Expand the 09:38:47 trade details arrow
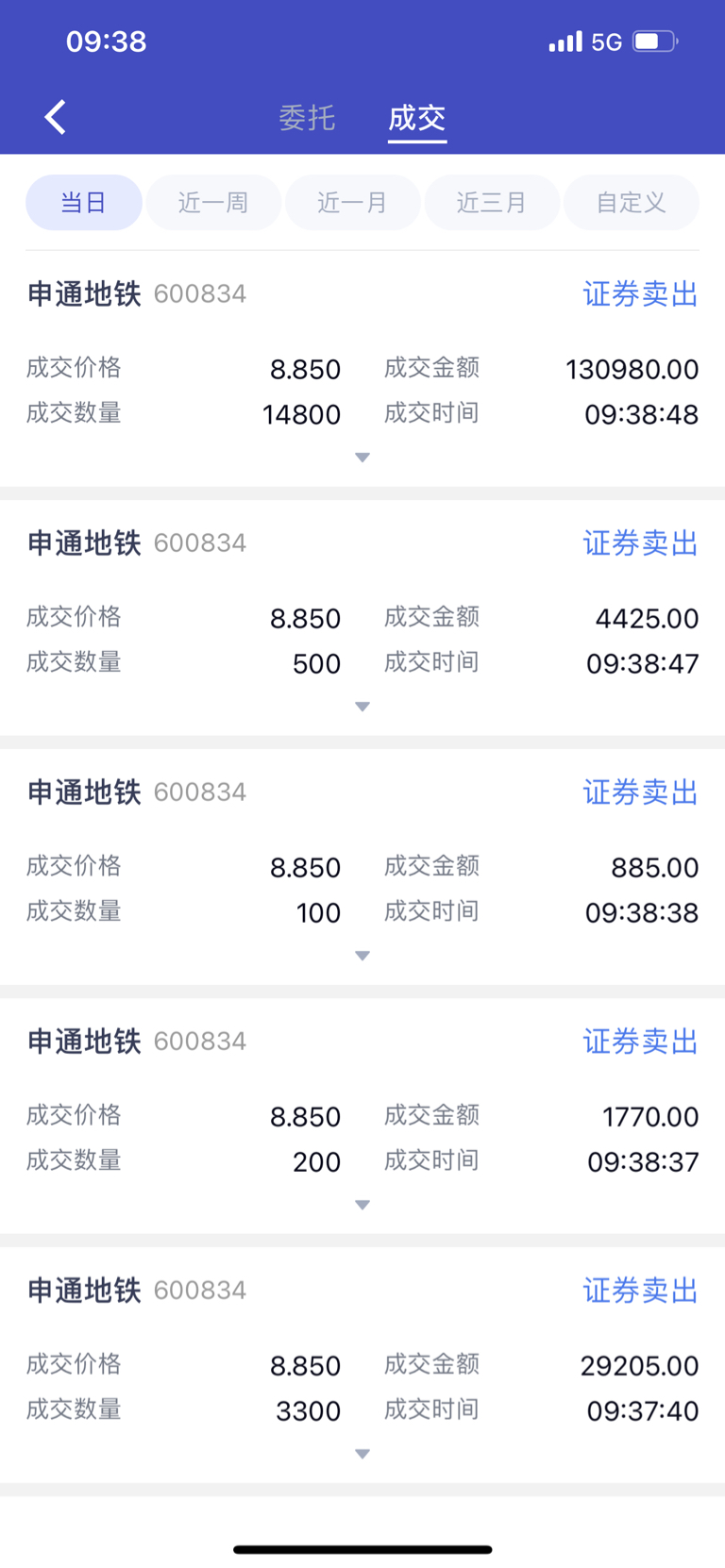The width and height of the screenshot is (725, 1568). coord(362,707)
